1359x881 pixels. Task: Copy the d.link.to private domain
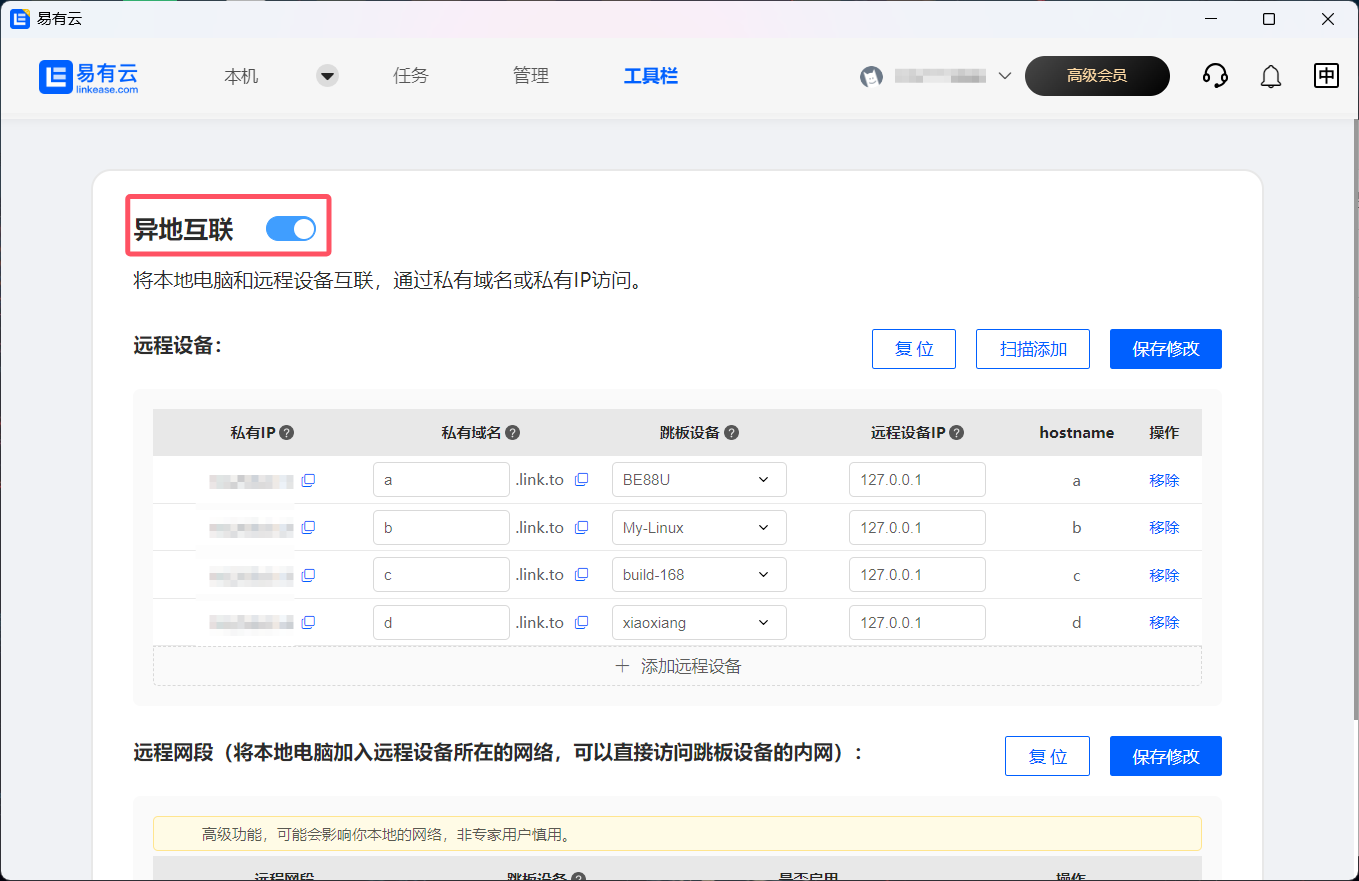(x=581, y=623)
